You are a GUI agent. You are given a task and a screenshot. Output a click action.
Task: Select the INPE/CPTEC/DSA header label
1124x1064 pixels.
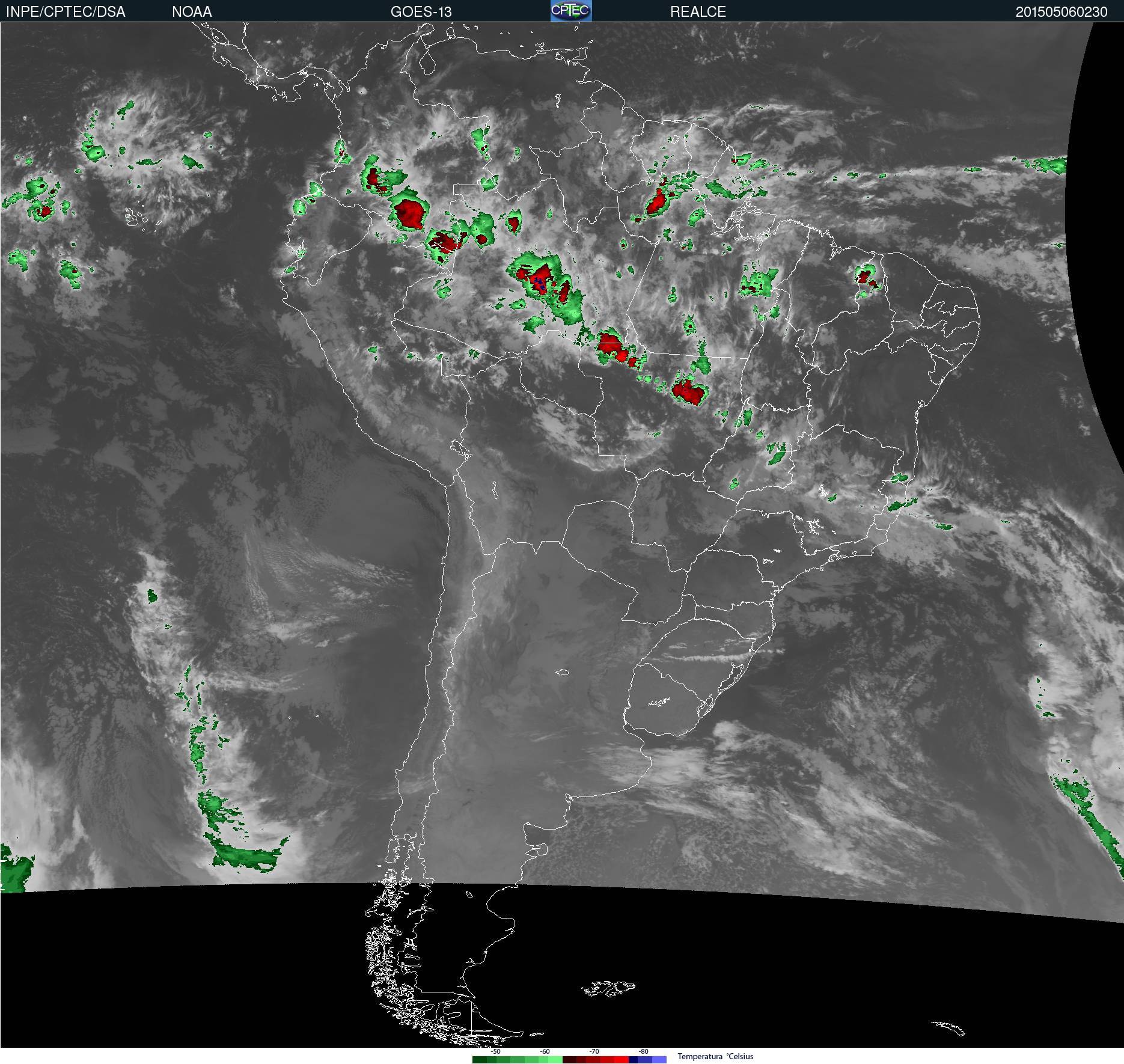tap(66, 12)
